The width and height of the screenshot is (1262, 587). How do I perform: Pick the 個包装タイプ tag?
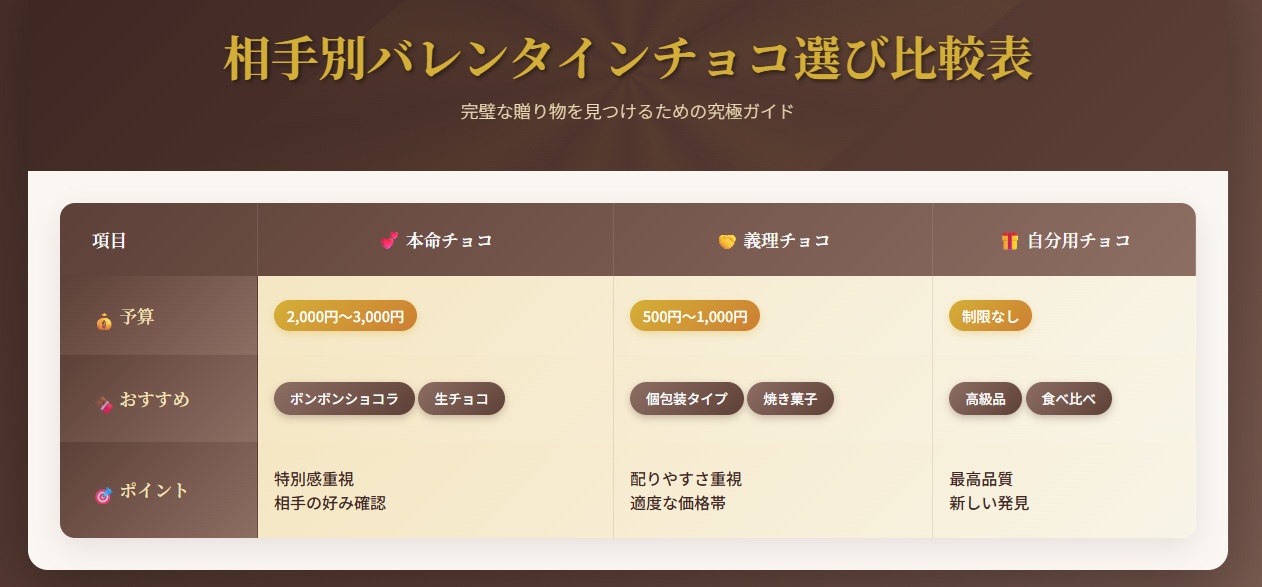coord(686,398)
